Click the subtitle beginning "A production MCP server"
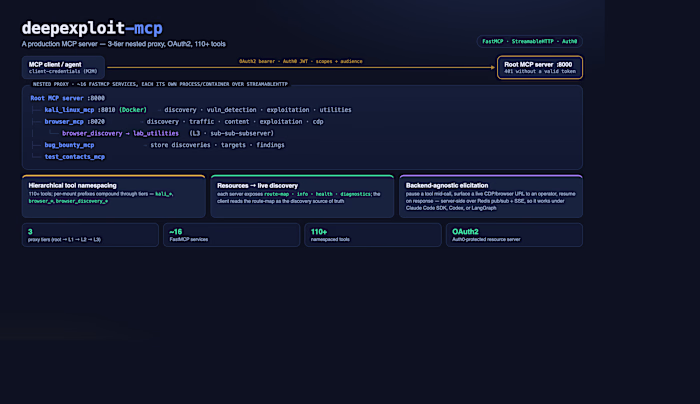Screen dimensions: 700x404 (124, 44)
